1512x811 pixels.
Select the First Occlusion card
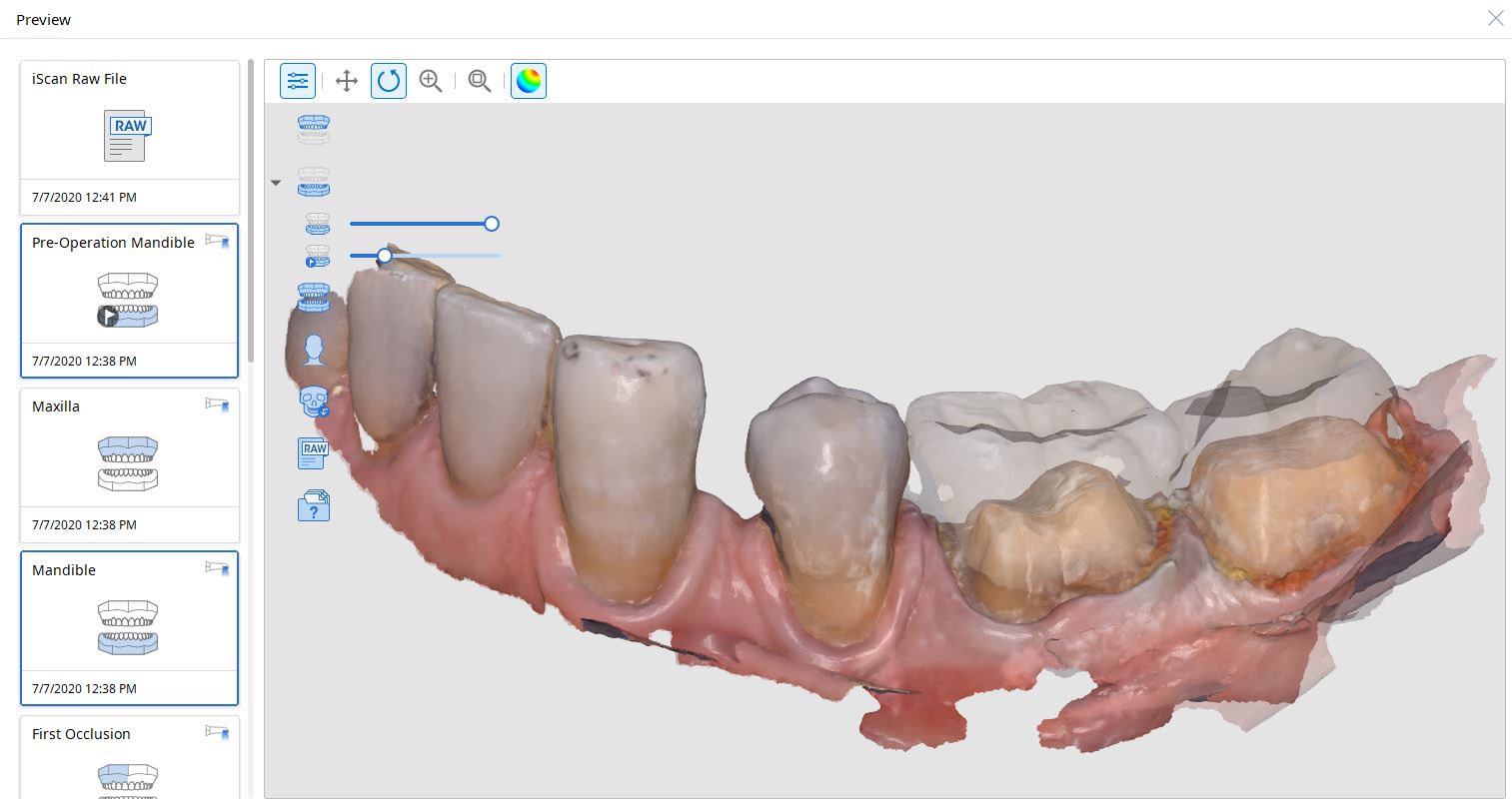pyautogui.click(x=130, y=757)
